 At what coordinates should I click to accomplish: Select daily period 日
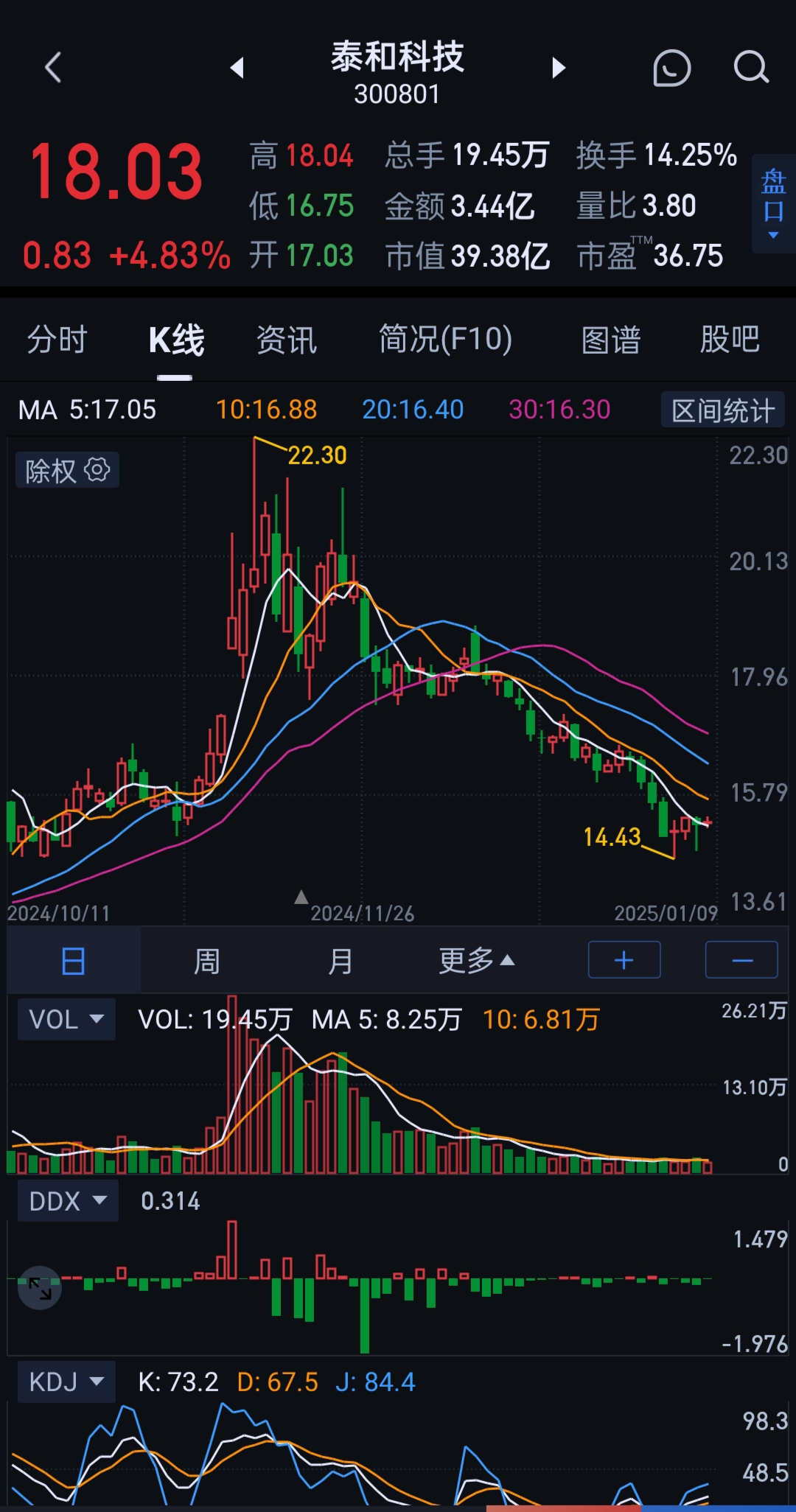[x=73, y=961]
